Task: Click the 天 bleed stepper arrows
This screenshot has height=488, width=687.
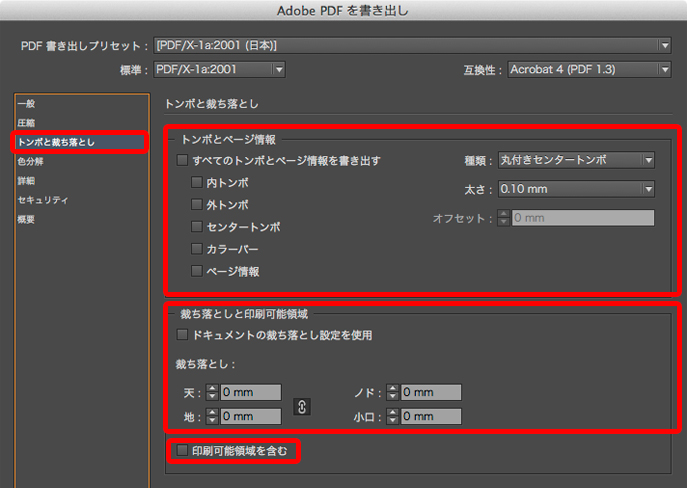Action: 212,392
